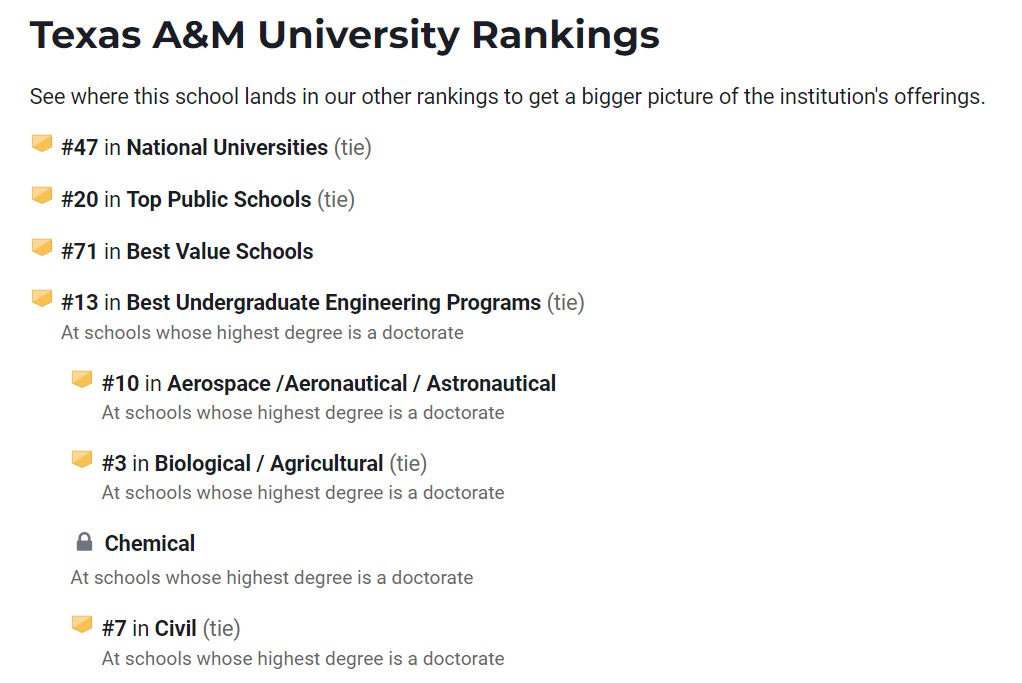The width and height of the screenshot is (1022, 683).
Task: Click the #13 engineering rank number
Action: (x=80, y=303)
